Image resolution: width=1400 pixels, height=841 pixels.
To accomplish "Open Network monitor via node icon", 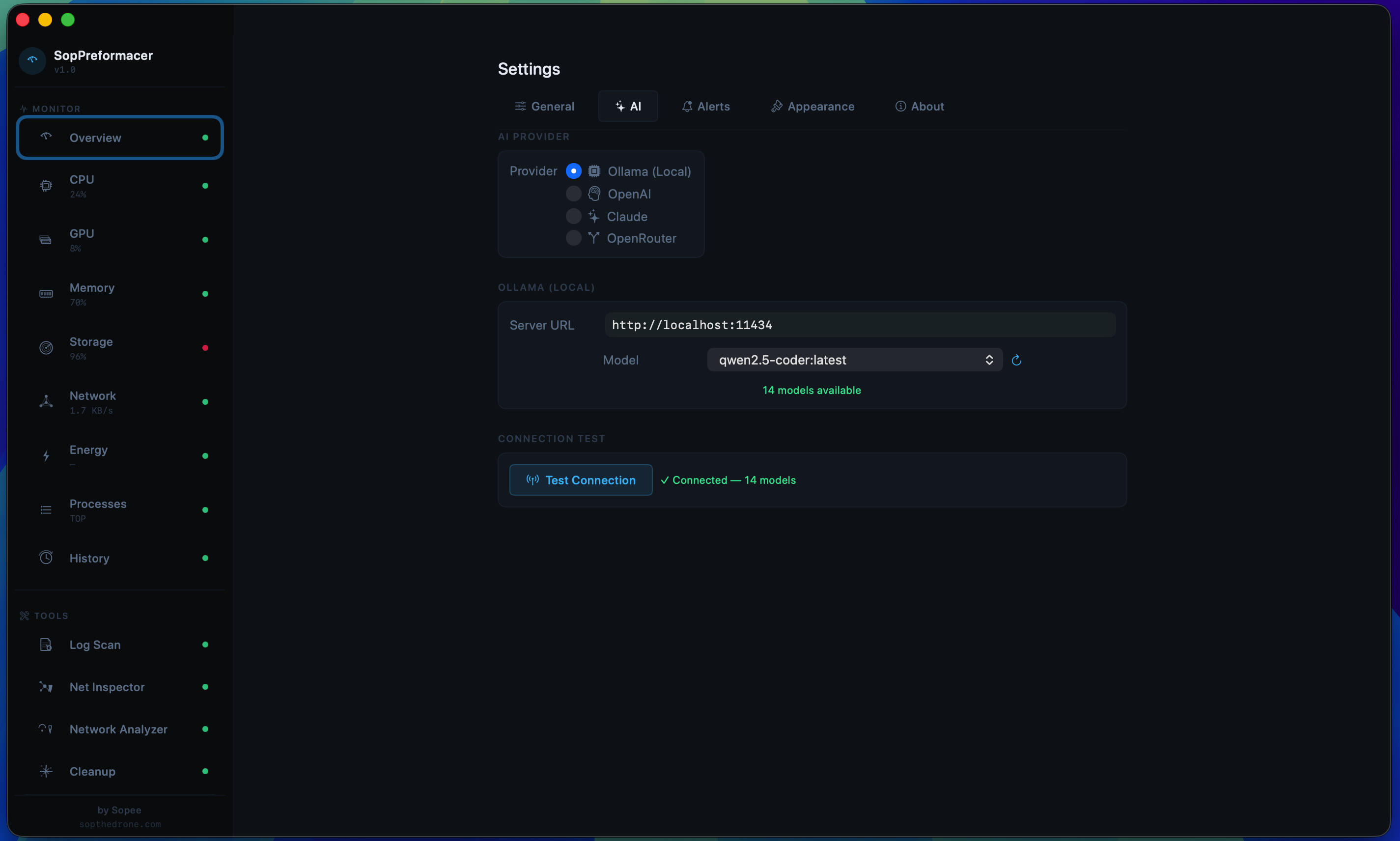I will coord(46,401).
